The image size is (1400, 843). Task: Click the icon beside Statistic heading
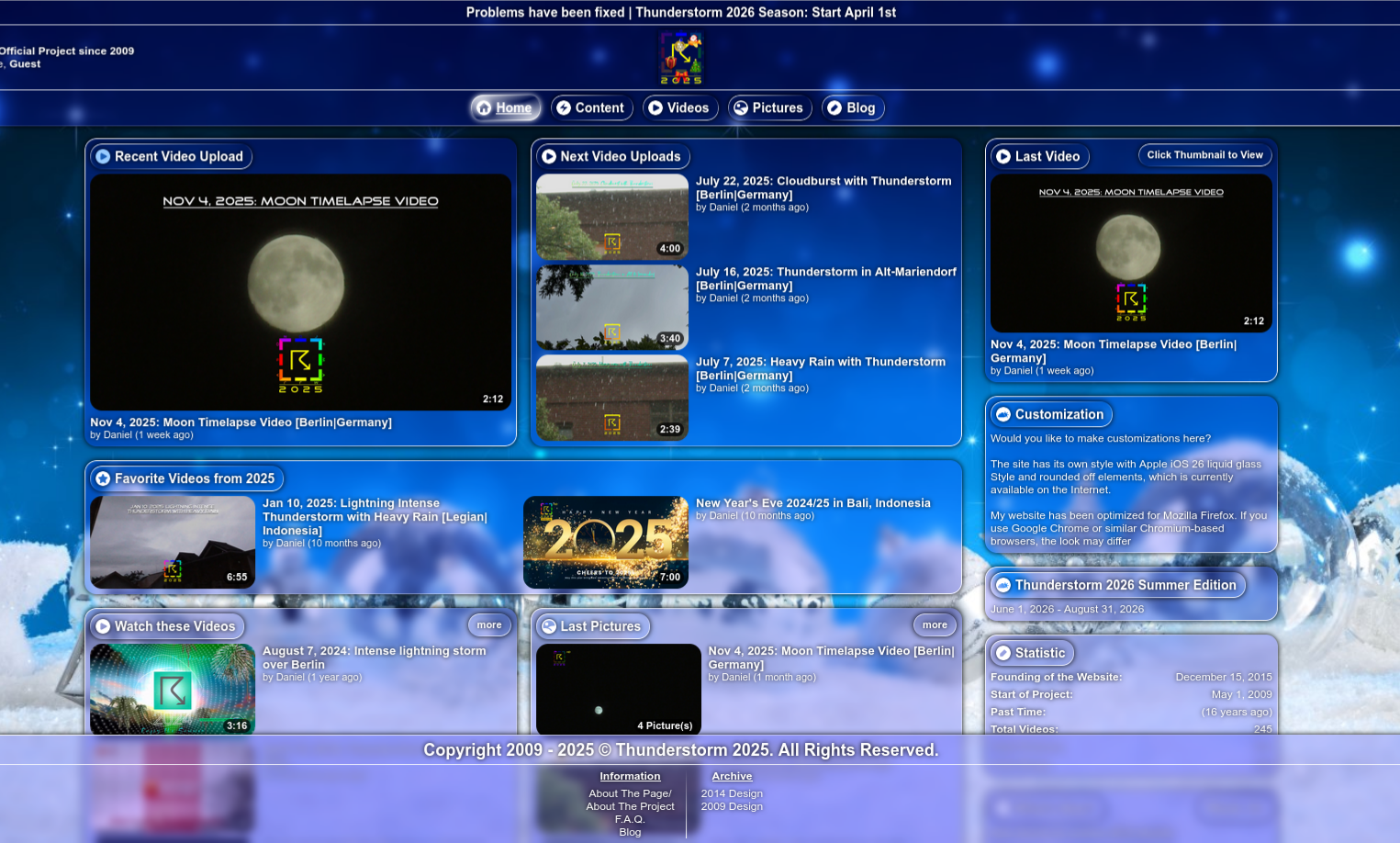[x=1003, y=653]
